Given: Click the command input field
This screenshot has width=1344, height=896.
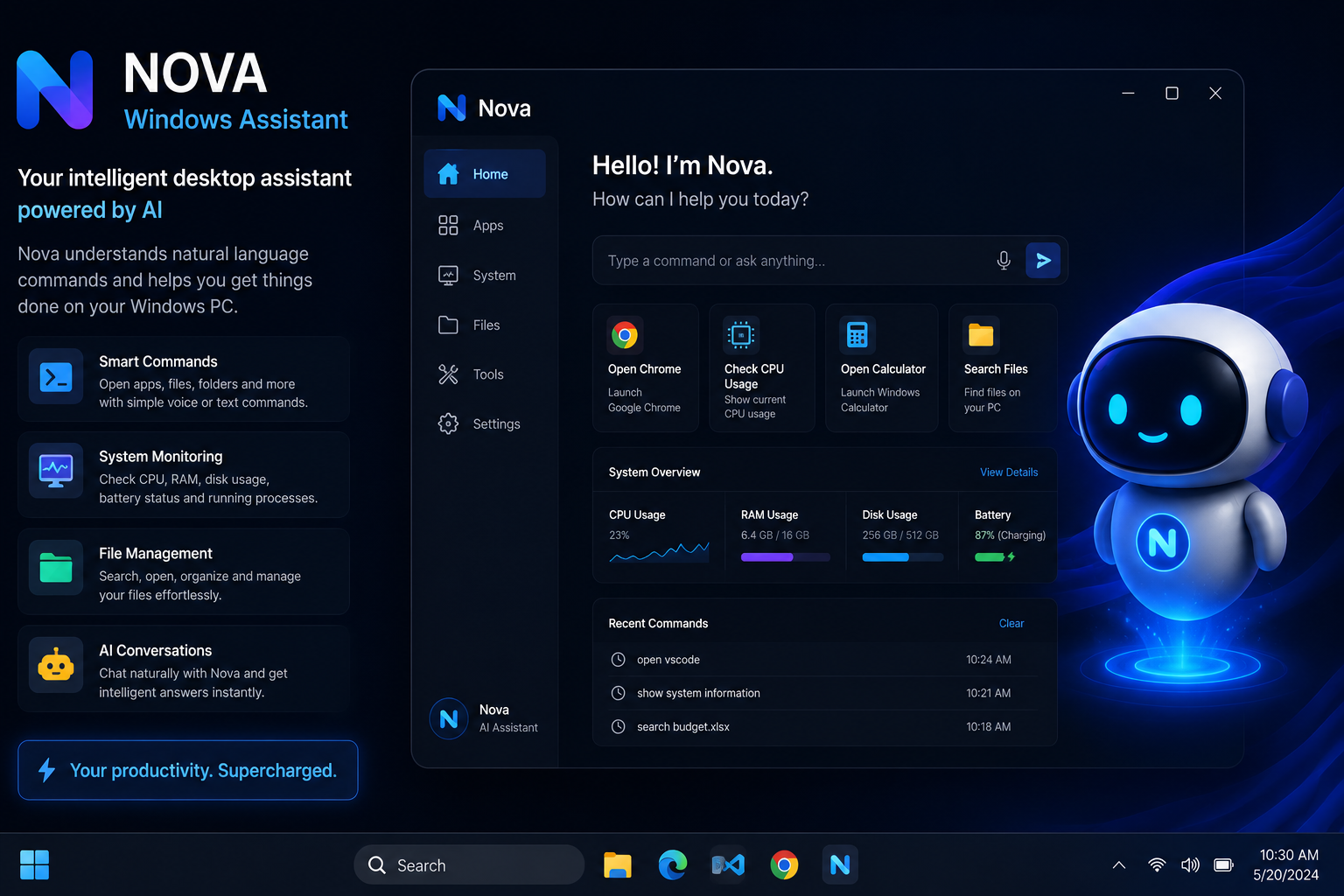Looking at the screenshot, I should coord(829,260).
